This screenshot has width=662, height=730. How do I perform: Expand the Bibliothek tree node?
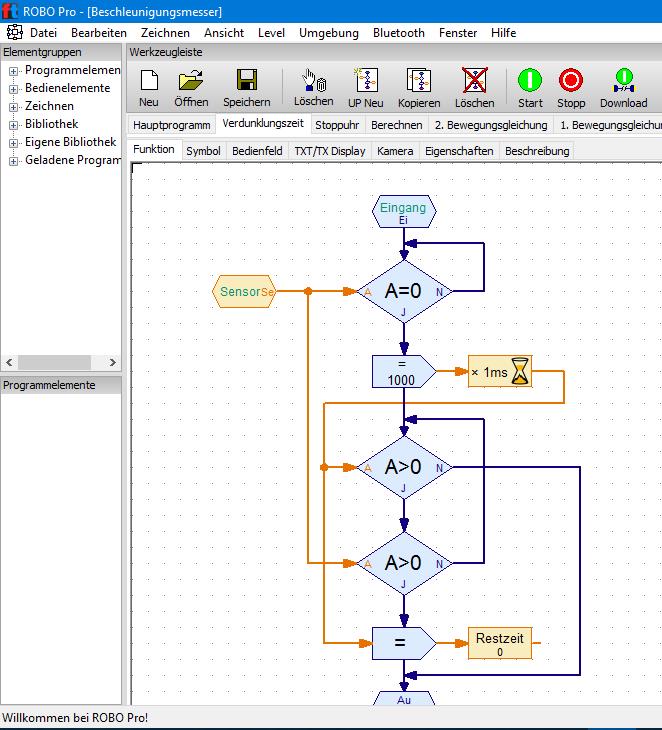pyautogui.click(x=14, y=125)
